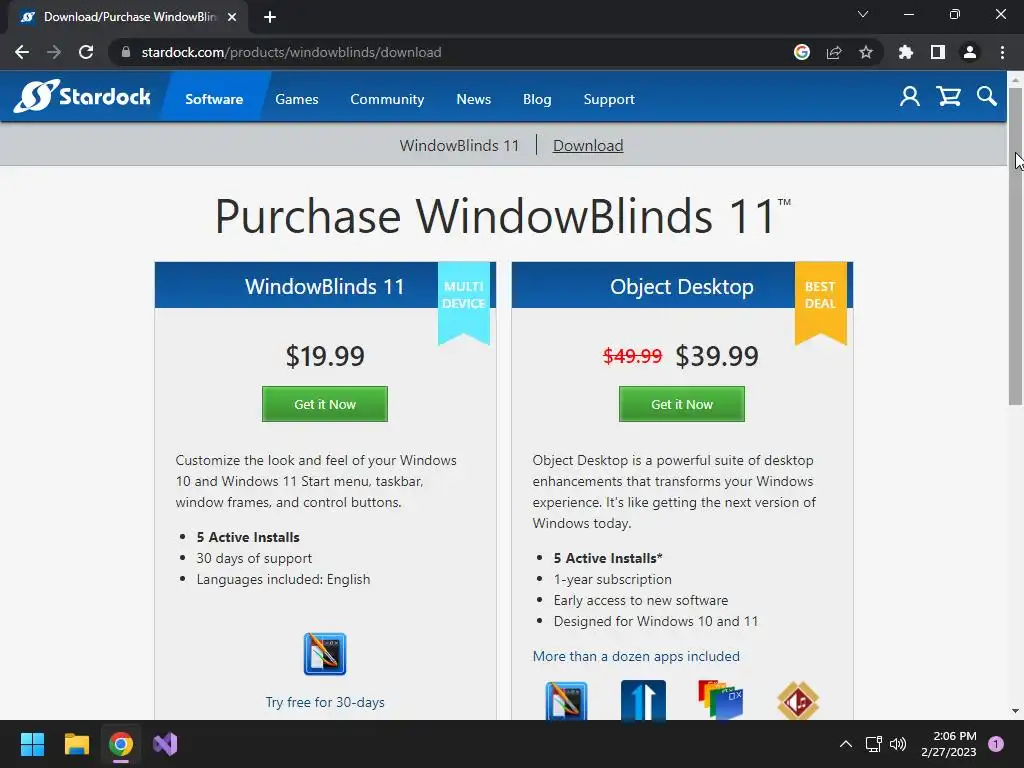Open the Community menu

387,99
